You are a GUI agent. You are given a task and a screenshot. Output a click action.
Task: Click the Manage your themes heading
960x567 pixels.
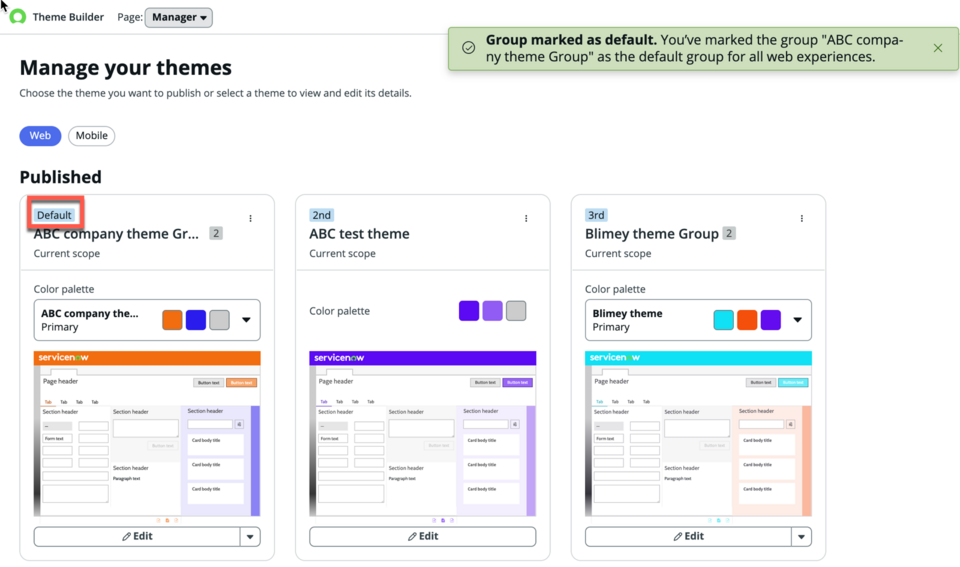[126, 67]
